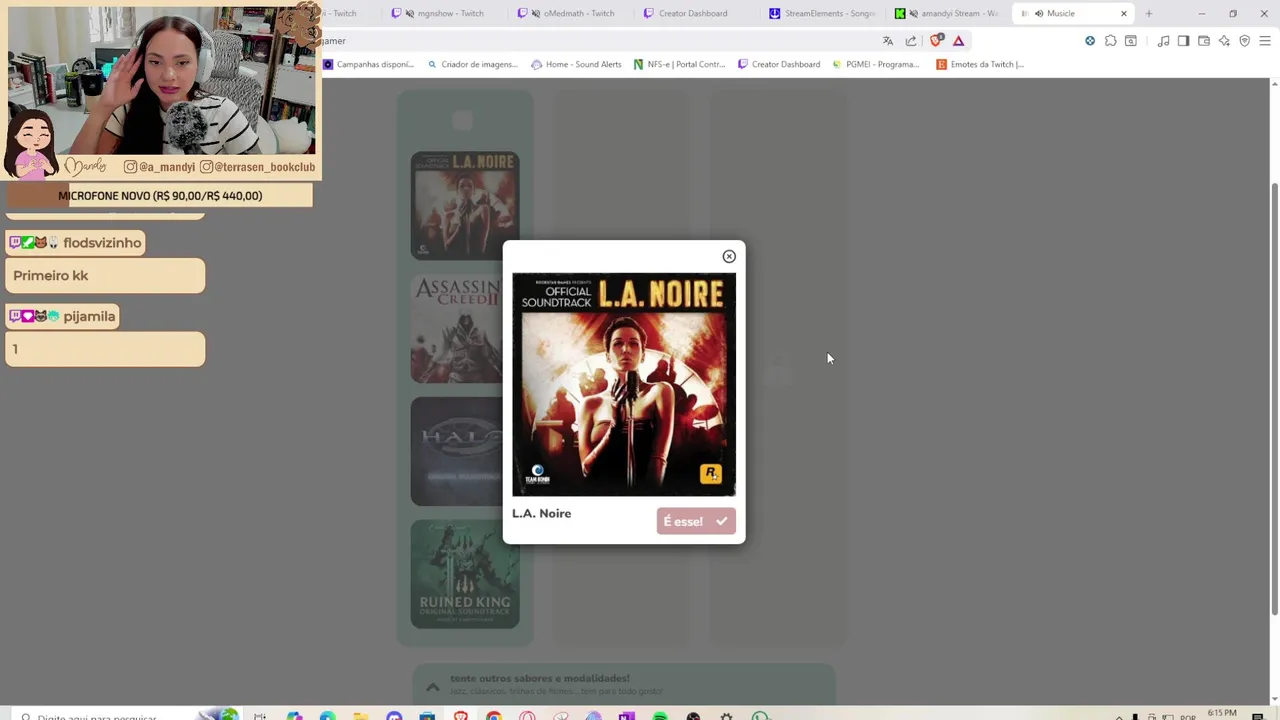Viewport: 1280px width, 720px height.
Task: Open 'NFS-e | Portal Contr...' bookmark
Action: pos(679,64)
